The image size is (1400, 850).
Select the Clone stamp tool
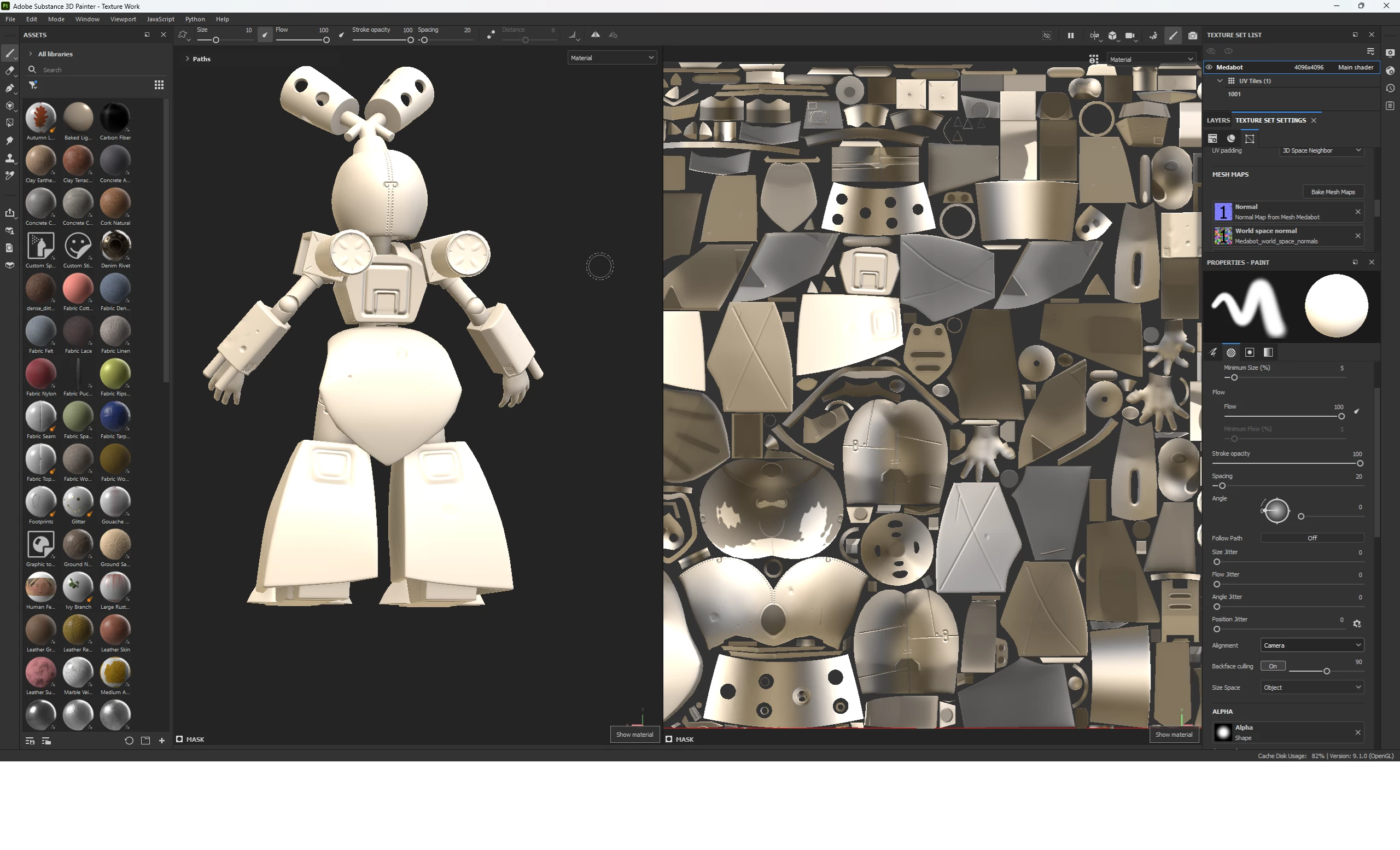click(9, 158)
